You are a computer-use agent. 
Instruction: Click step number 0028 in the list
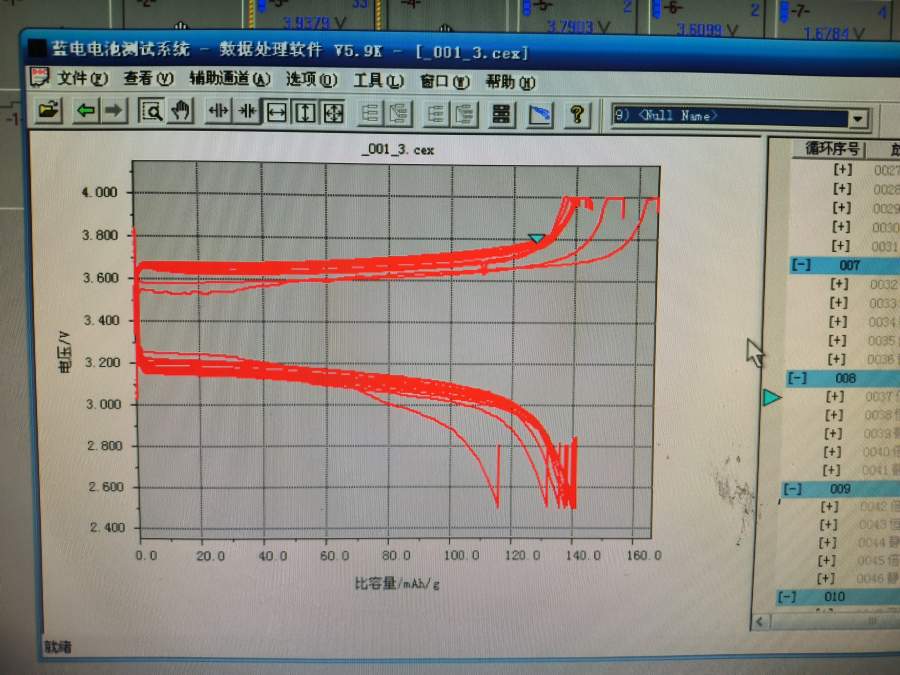click(x=886, y=189)
